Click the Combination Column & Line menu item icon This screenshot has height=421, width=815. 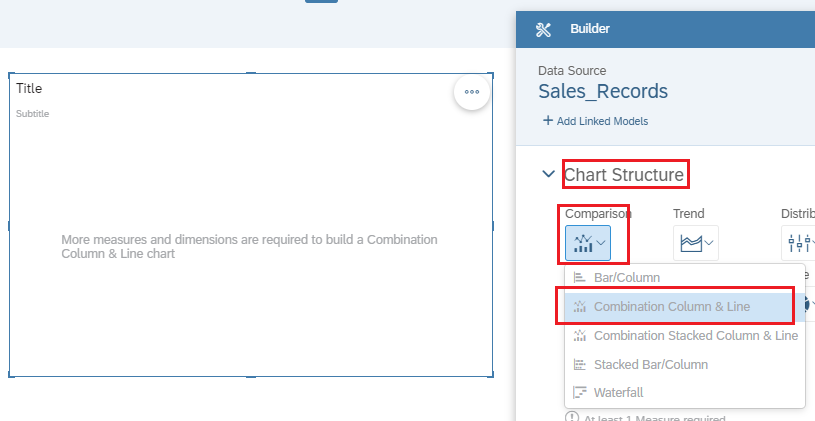click(579, 306)
